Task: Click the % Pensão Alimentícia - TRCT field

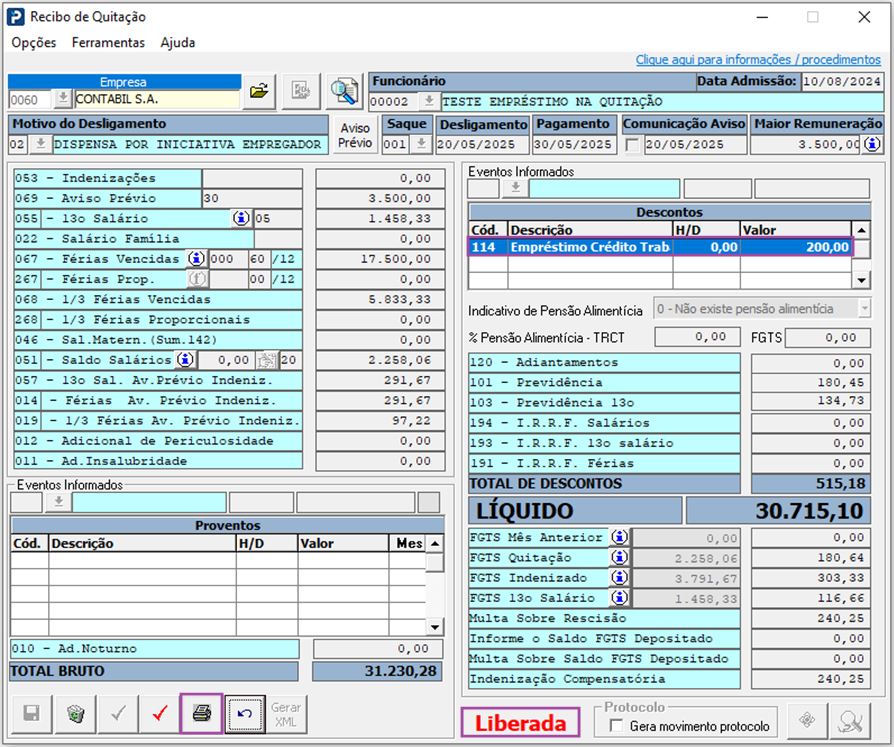Action: point(697,337)
